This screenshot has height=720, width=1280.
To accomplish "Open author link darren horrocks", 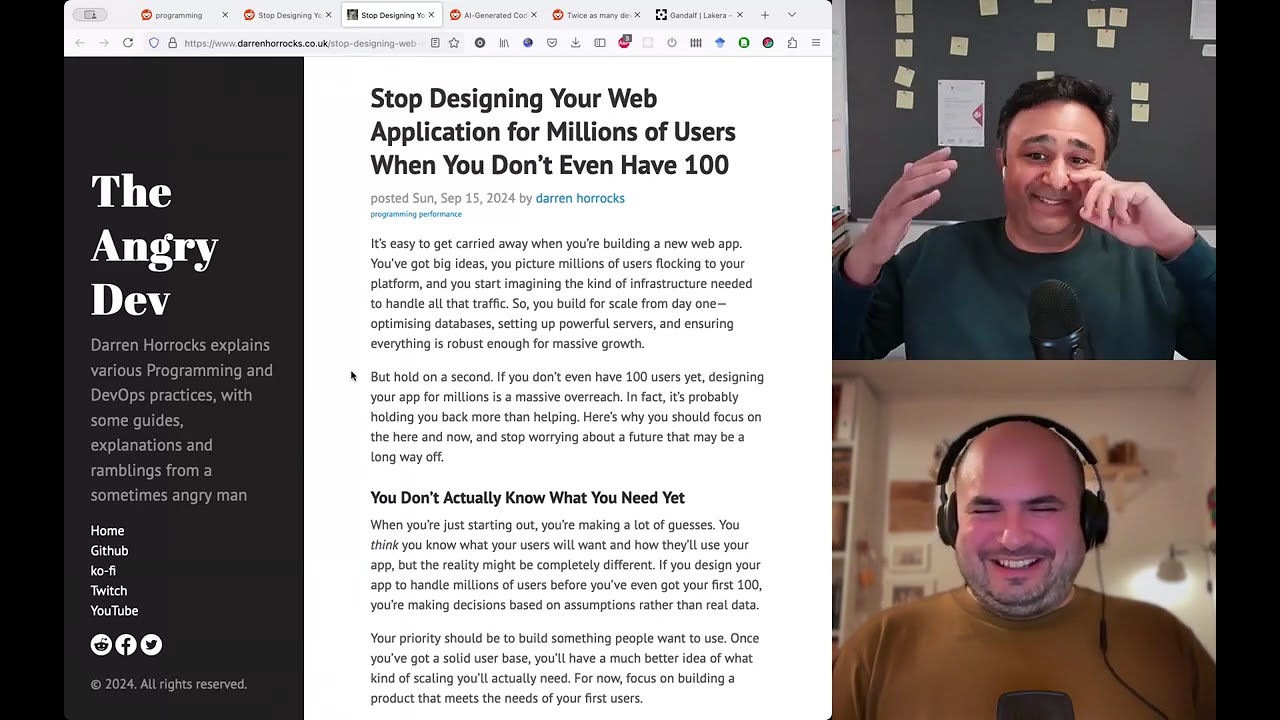I will click(580, 198).
